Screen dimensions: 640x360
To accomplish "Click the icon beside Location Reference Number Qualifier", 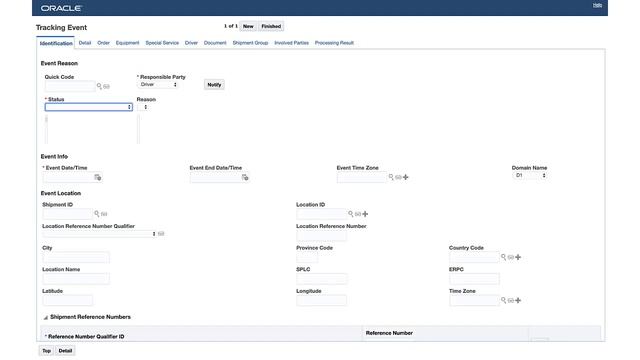I will click(161, 233).
